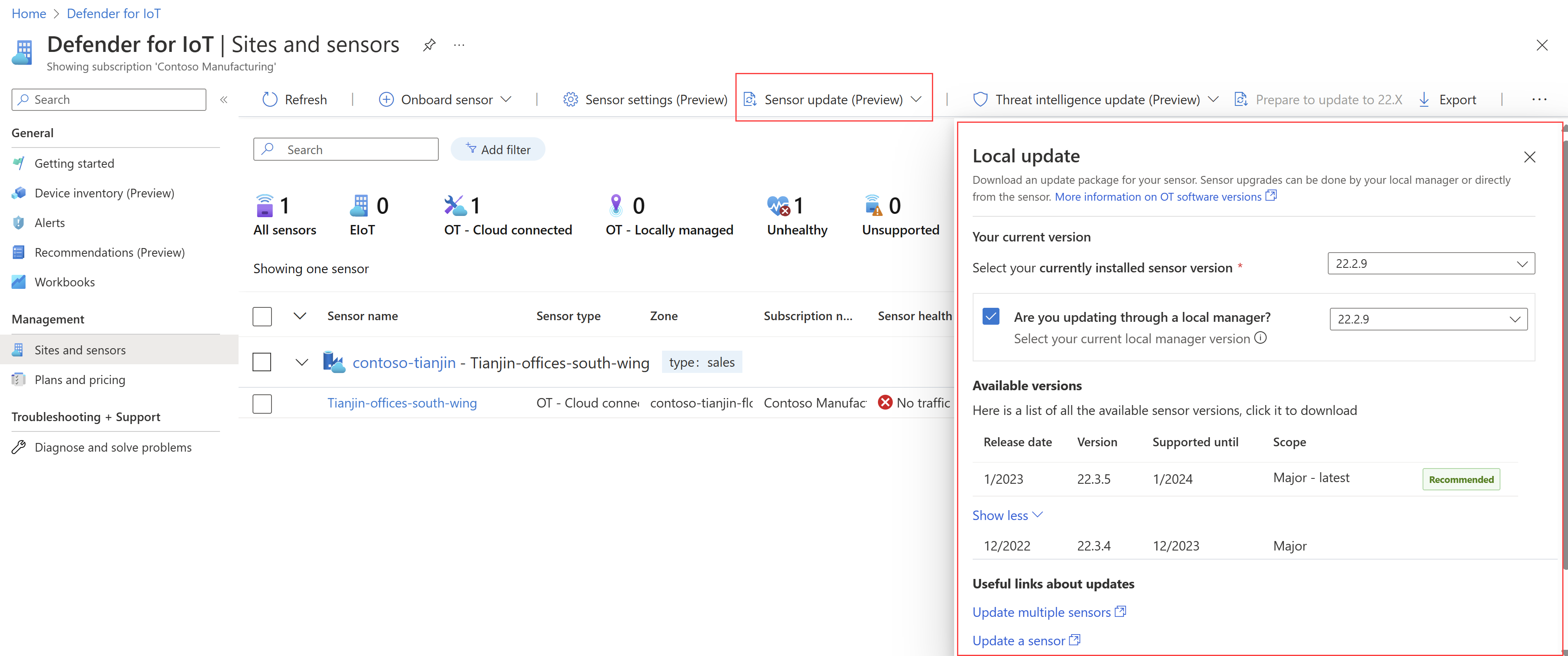
Task: Open the local manager version dropdown
Action: click(1428, 319)
